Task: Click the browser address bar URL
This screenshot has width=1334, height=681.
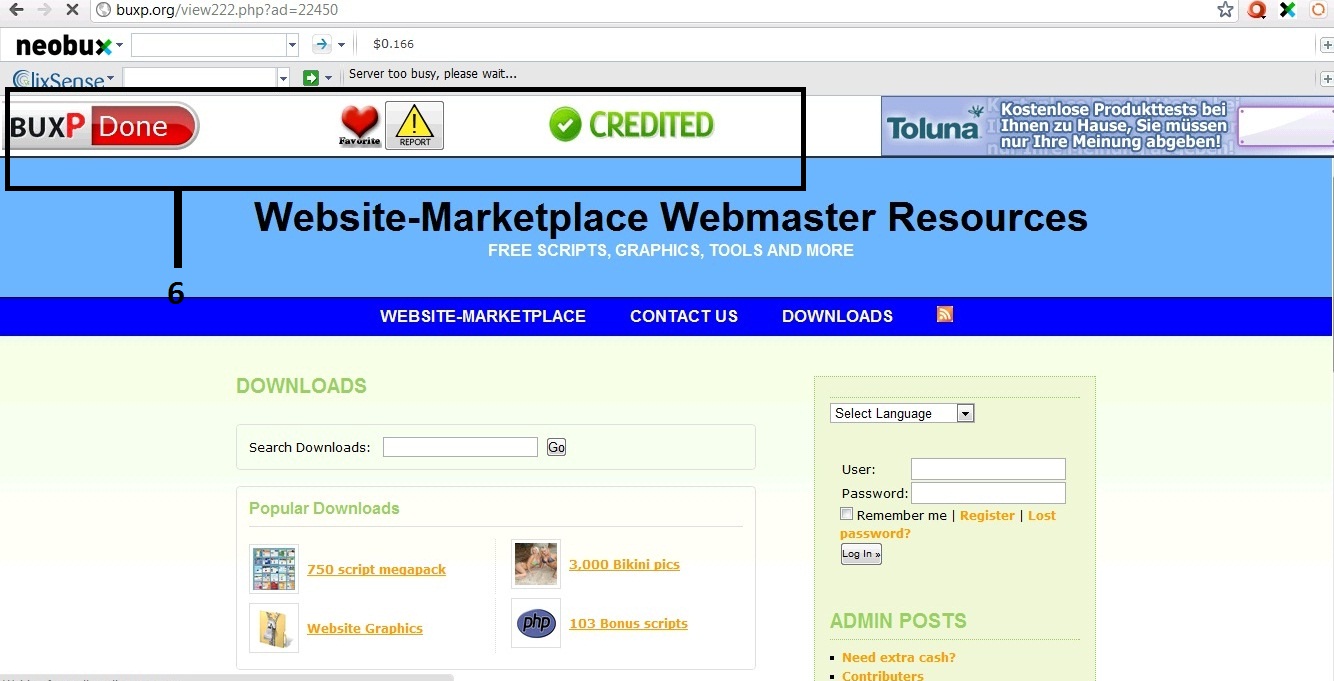Action: tap(227, 10)
